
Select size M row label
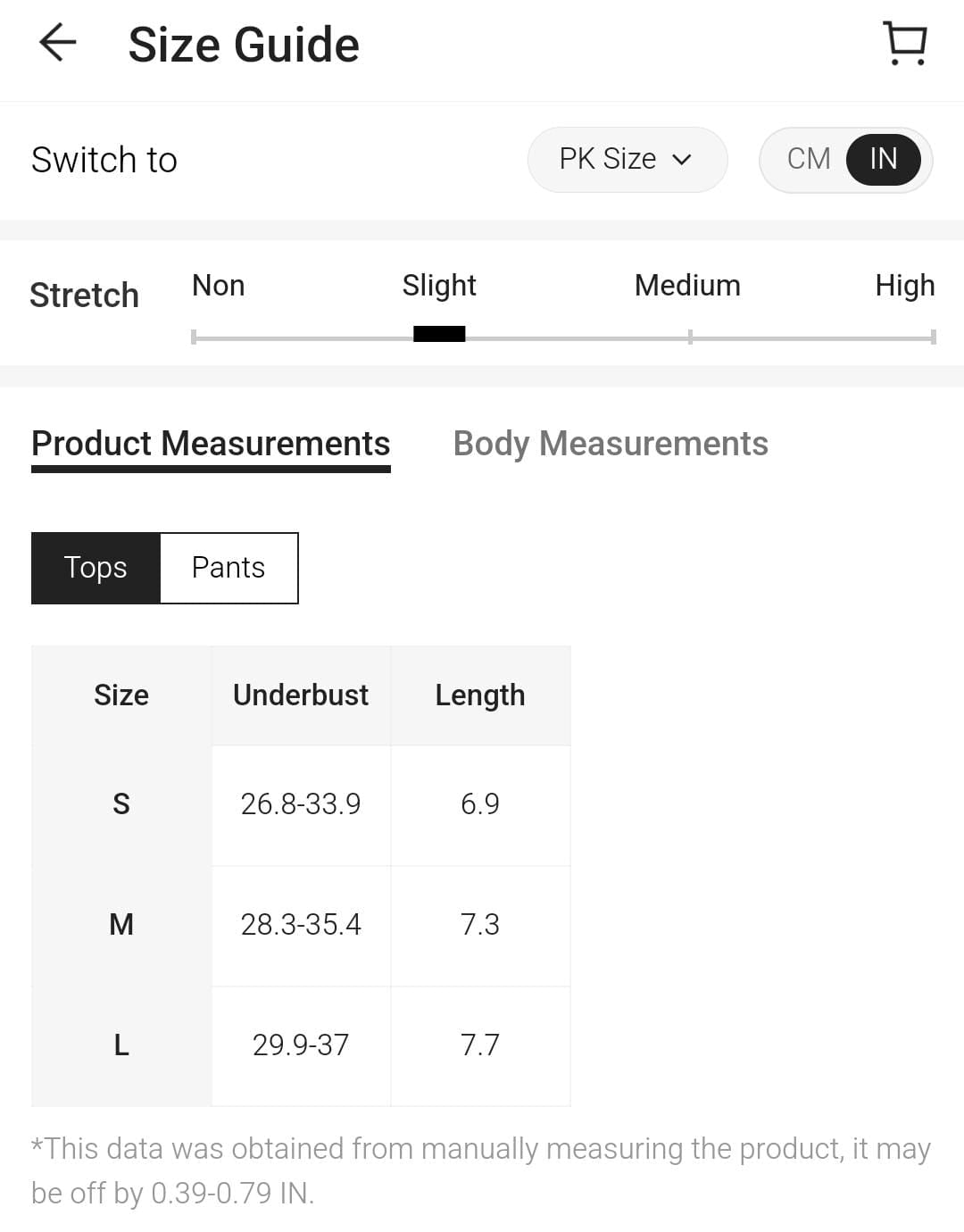pos(121,925)
